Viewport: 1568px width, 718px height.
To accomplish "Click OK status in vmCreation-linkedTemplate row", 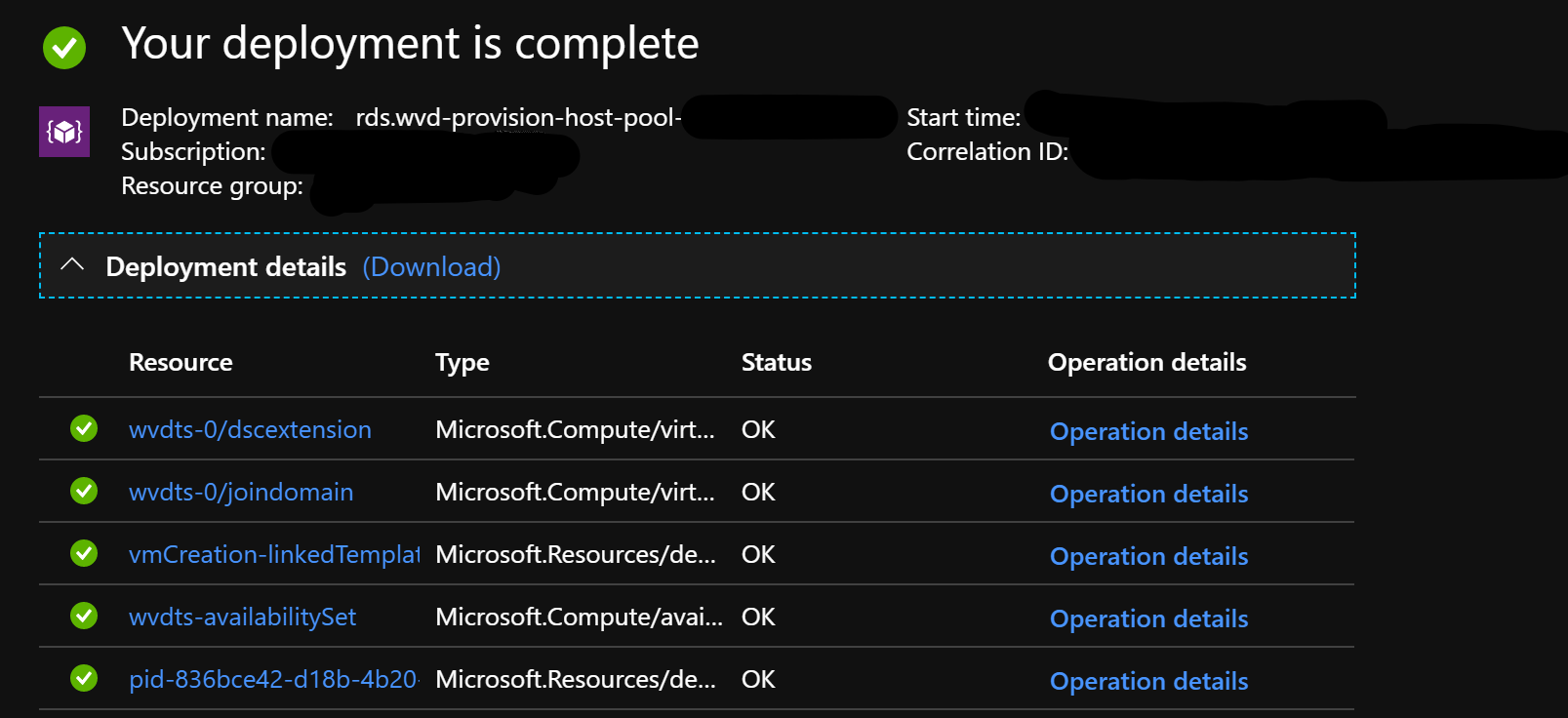I will tap(758, 554).
